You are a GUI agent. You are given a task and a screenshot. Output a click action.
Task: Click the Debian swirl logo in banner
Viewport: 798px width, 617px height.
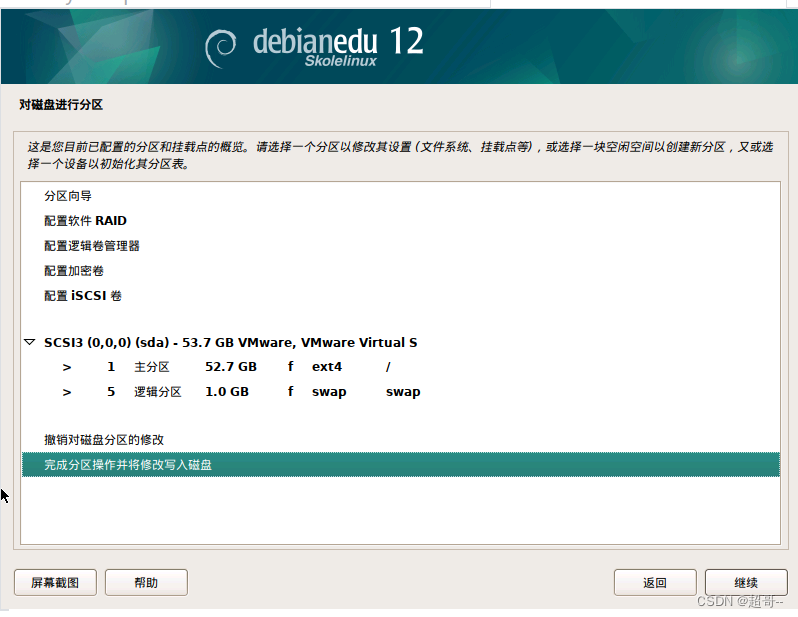pos(220,48)
